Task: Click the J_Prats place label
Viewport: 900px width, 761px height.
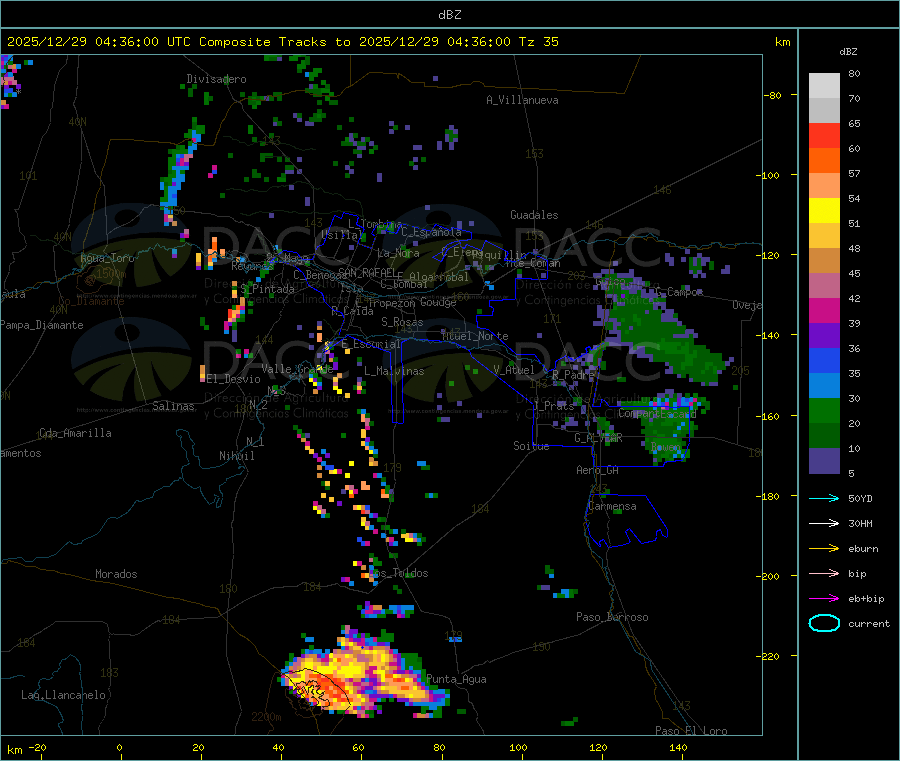Action: click(553, 405)
